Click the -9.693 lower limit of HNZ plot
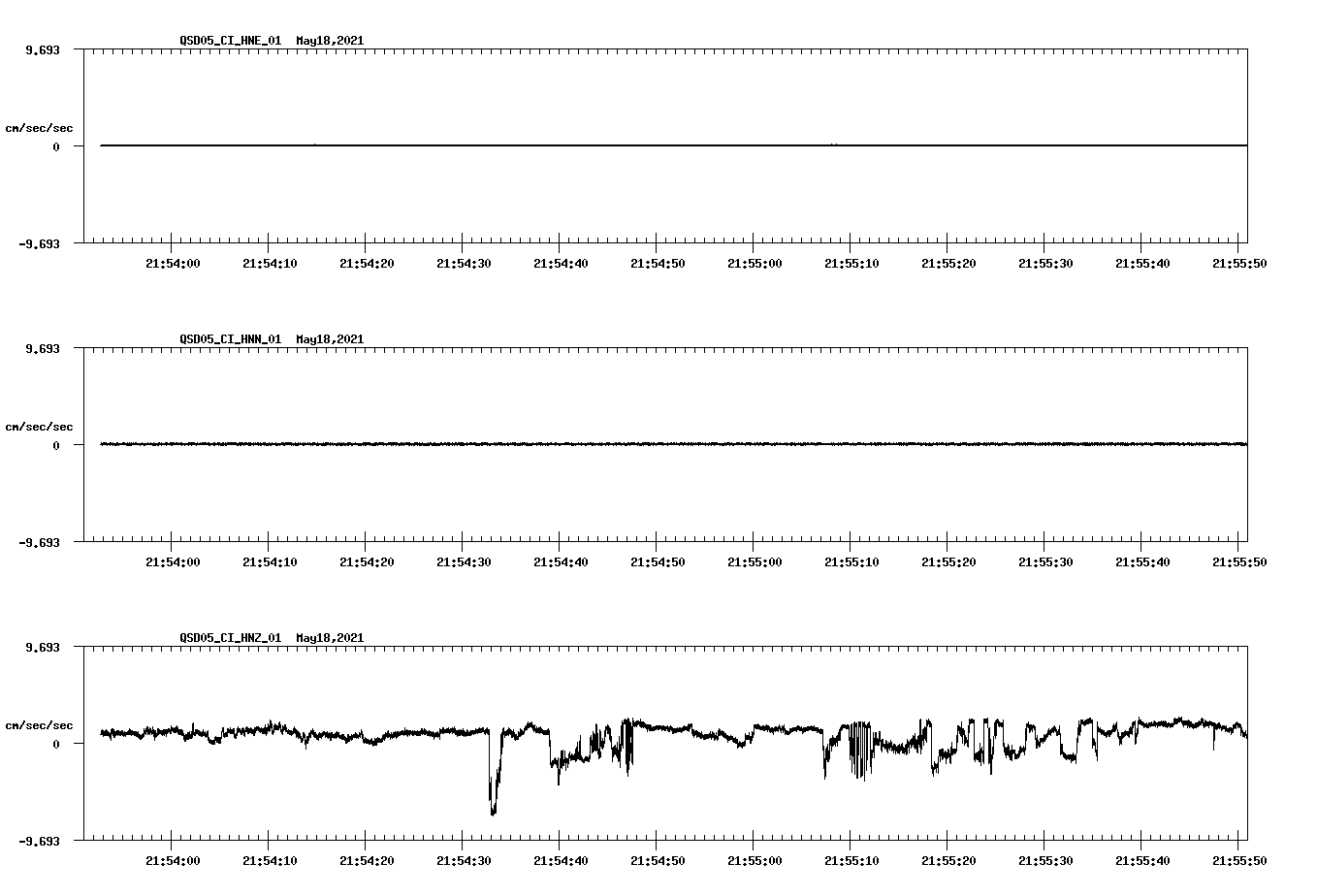Screen dimensions: 1317x896 pos(39,841)
